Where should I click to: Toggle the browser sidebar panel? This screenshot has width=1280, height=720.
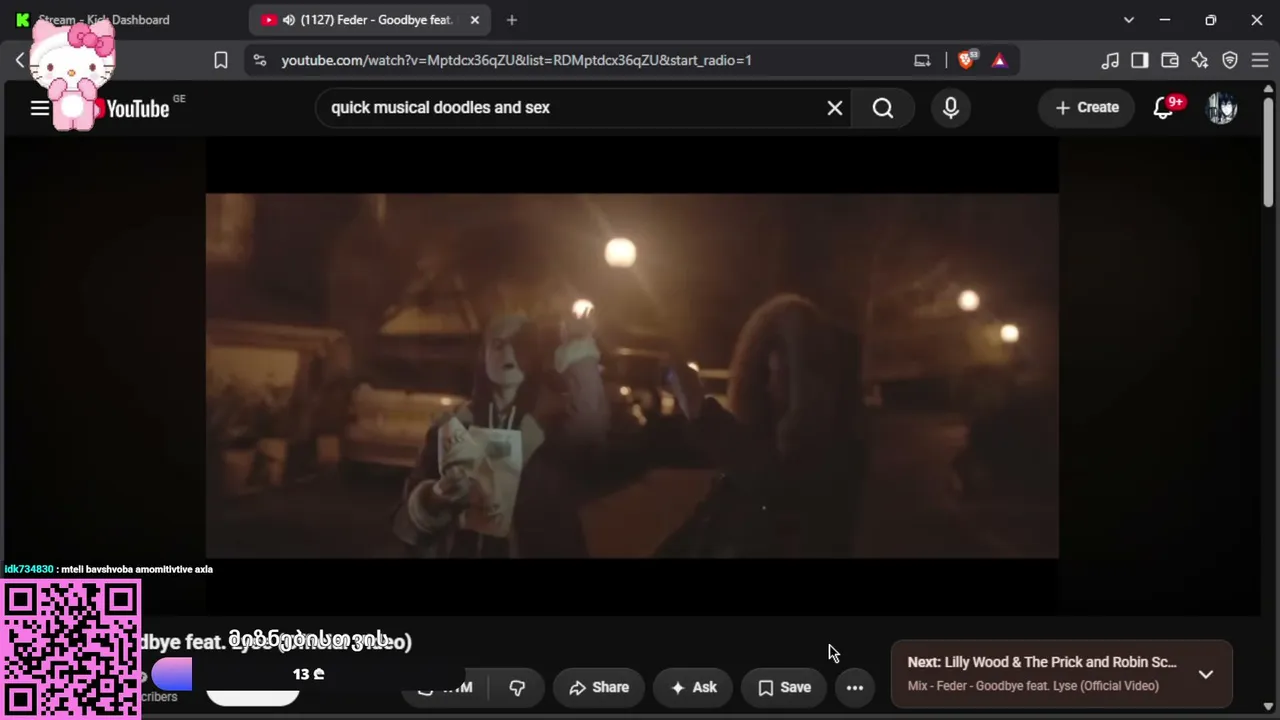point(1140,60)
